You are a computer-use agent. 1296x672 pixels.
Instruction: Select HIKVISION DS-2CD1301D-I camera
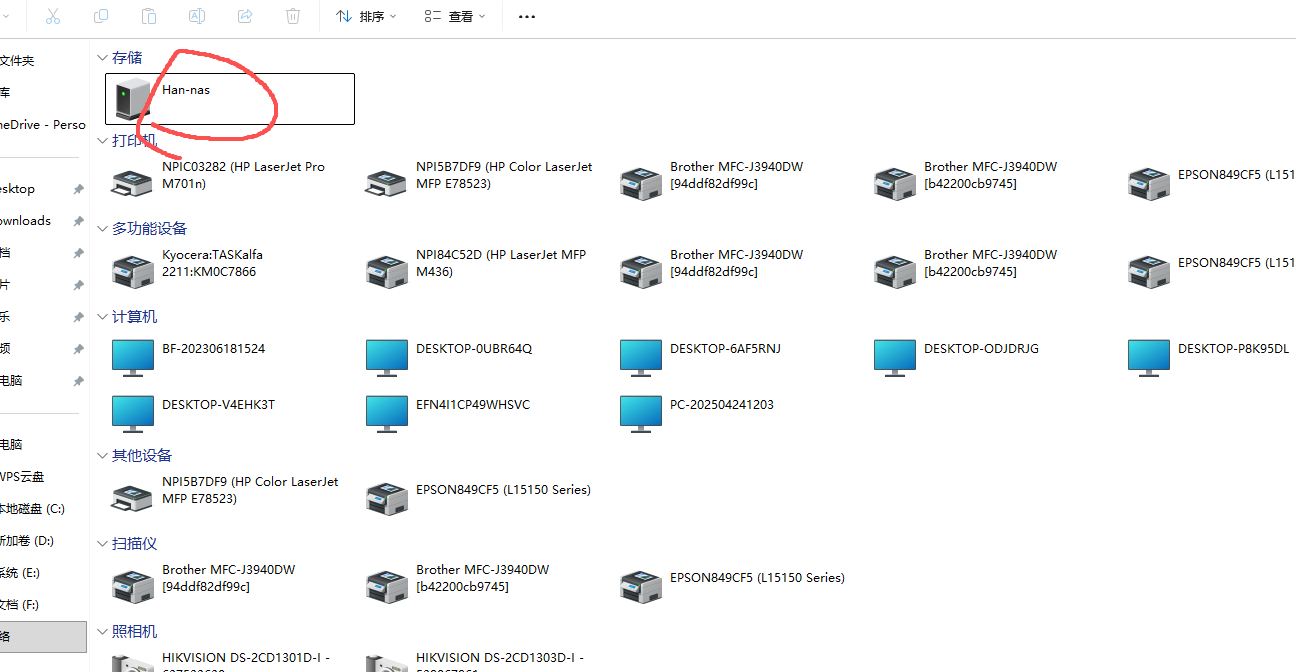(230, 660)
